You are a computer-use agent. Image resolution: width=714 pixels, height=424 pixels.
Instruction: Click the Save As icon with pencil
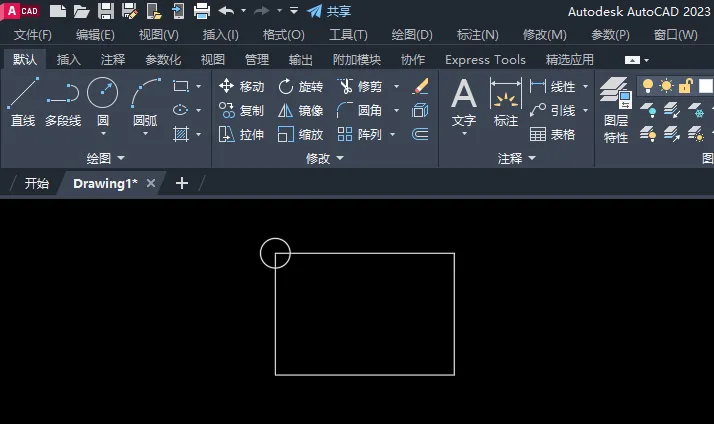[x=130, y=11]
